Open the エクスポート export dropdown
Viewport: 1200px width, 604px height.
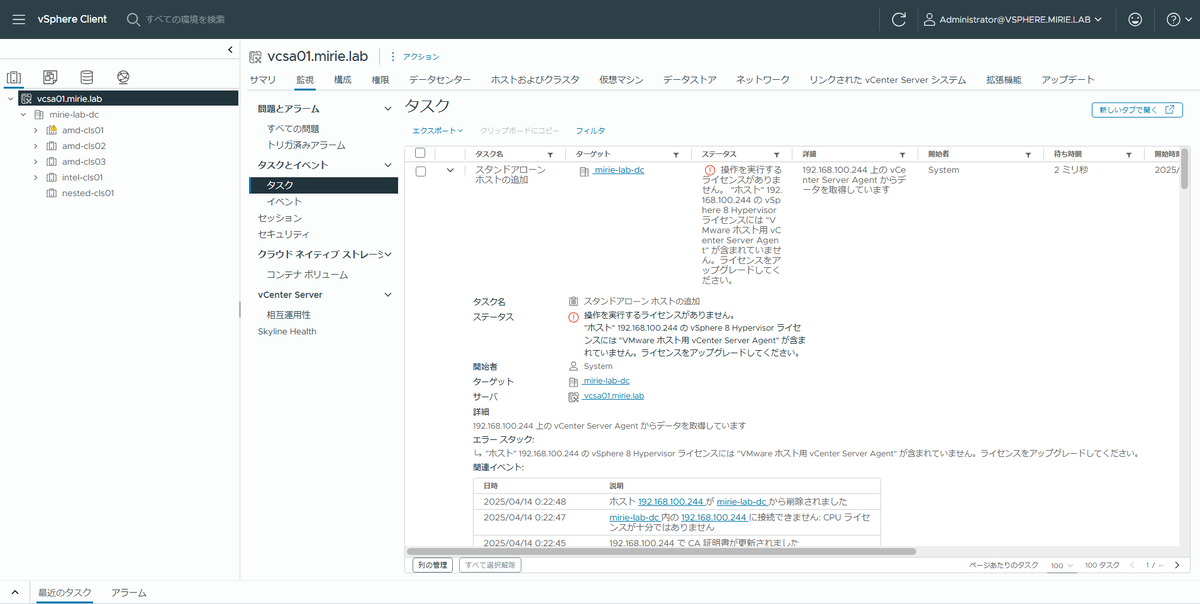coord(438,131)
